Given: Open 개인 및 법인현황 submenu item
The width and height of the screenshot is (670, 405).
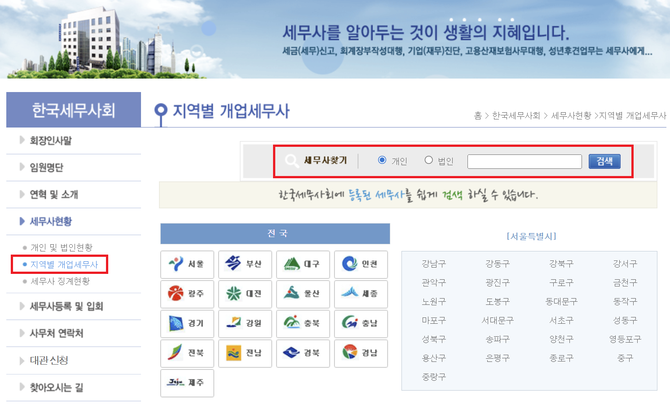Looking at the screenshot, I should click(61, 247).
